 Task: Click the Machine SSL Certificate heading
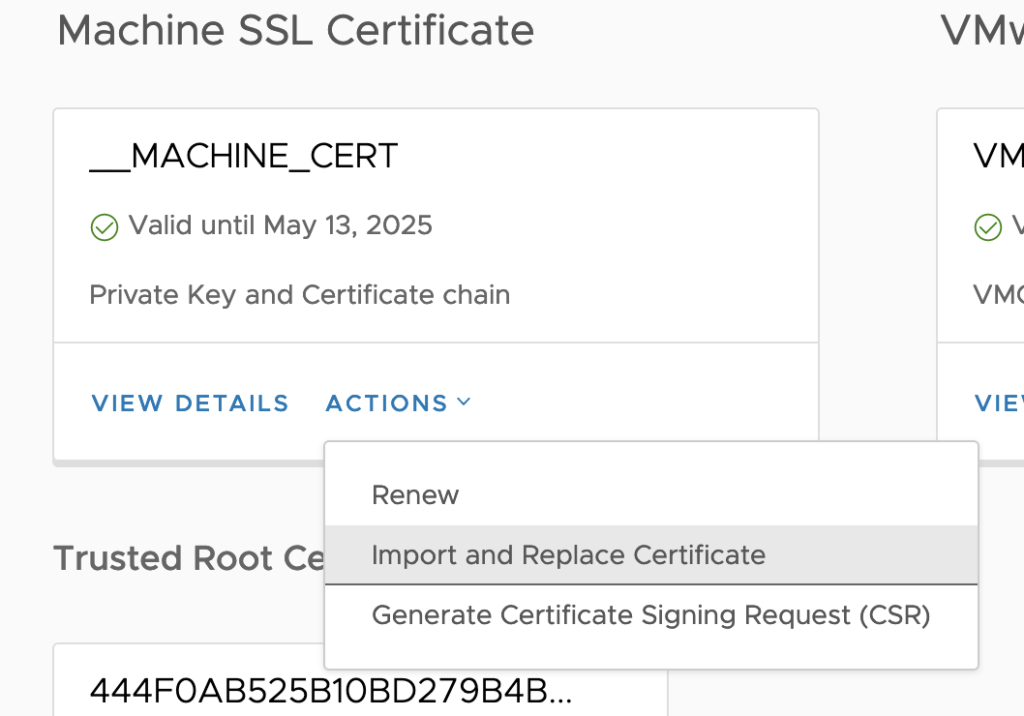tap(295, 31)
